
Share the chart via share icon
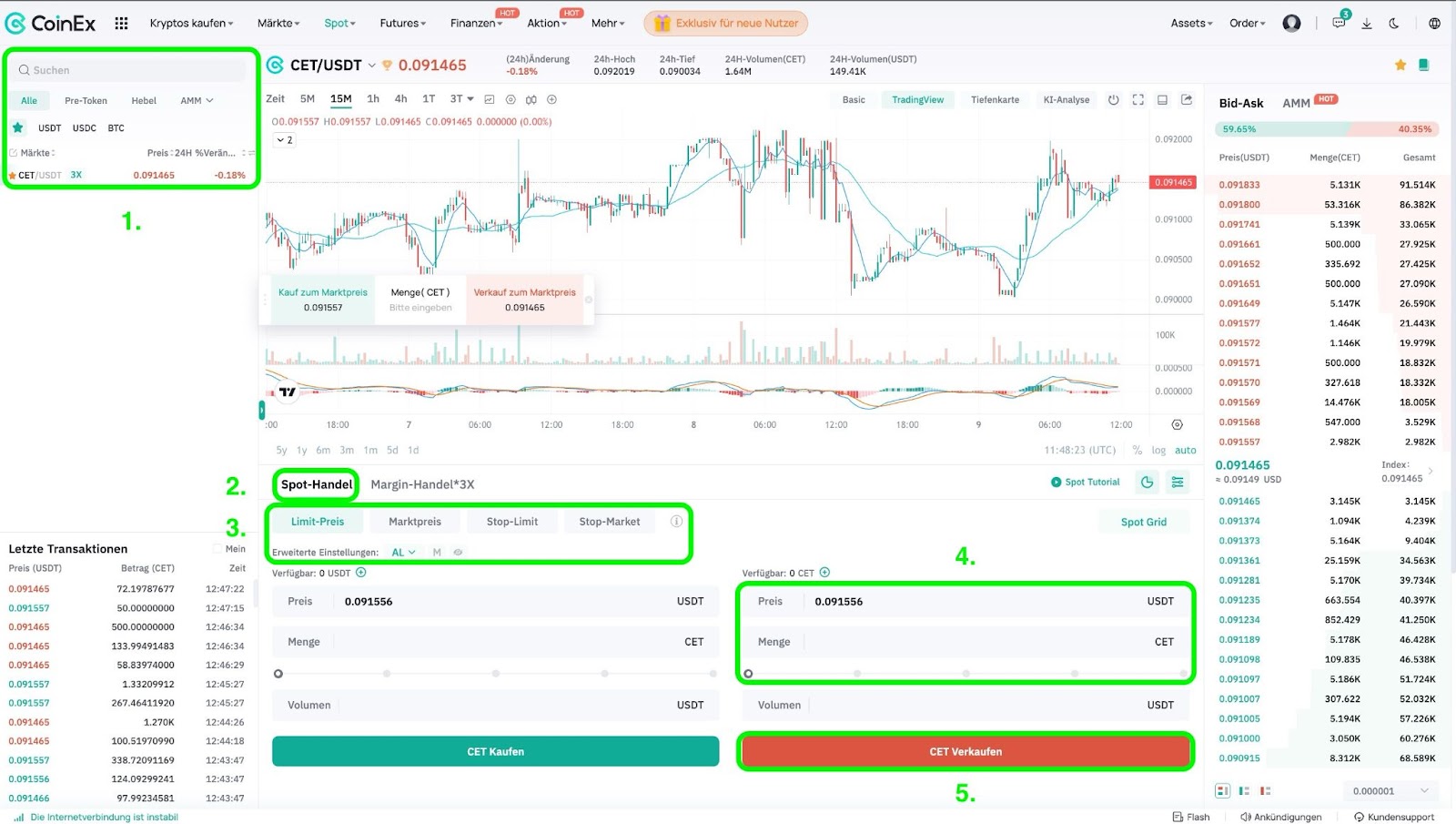(1187, 99)
